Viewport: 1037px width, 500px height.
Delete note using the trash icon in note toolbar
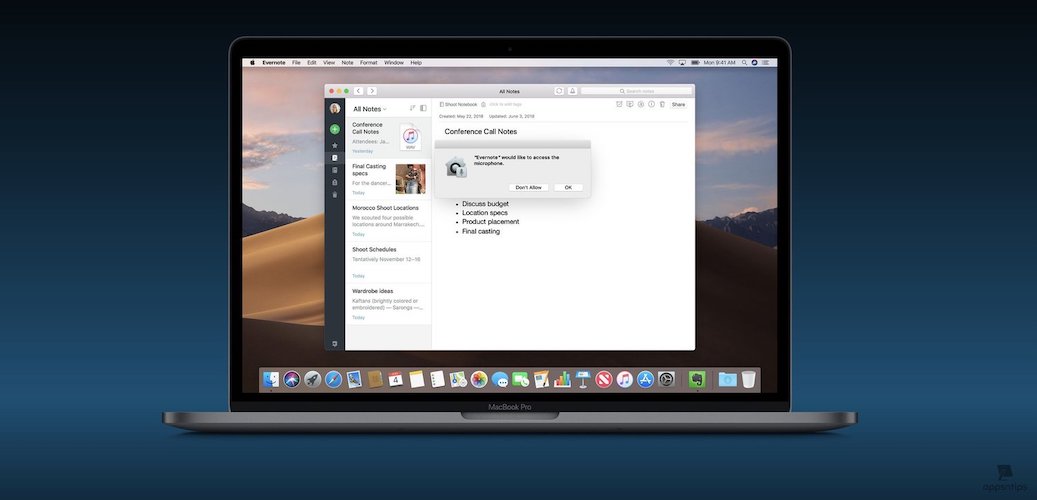661,104
